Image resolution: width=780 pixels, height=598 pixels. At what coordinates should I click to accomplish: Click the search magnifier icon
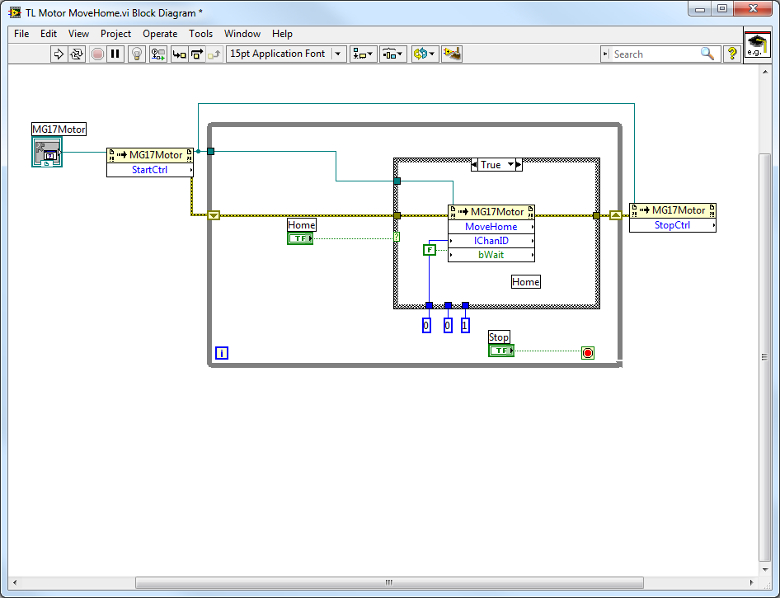[707, 54]
